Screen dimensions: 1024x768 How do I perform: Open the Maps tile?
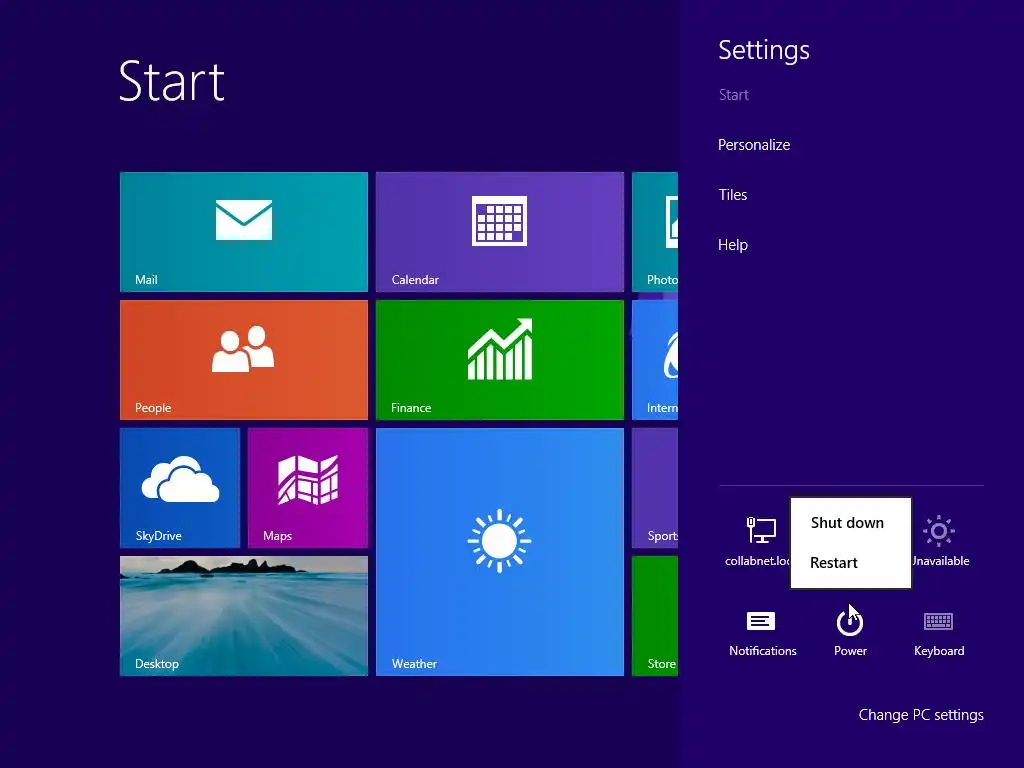(x=308, y=488)
